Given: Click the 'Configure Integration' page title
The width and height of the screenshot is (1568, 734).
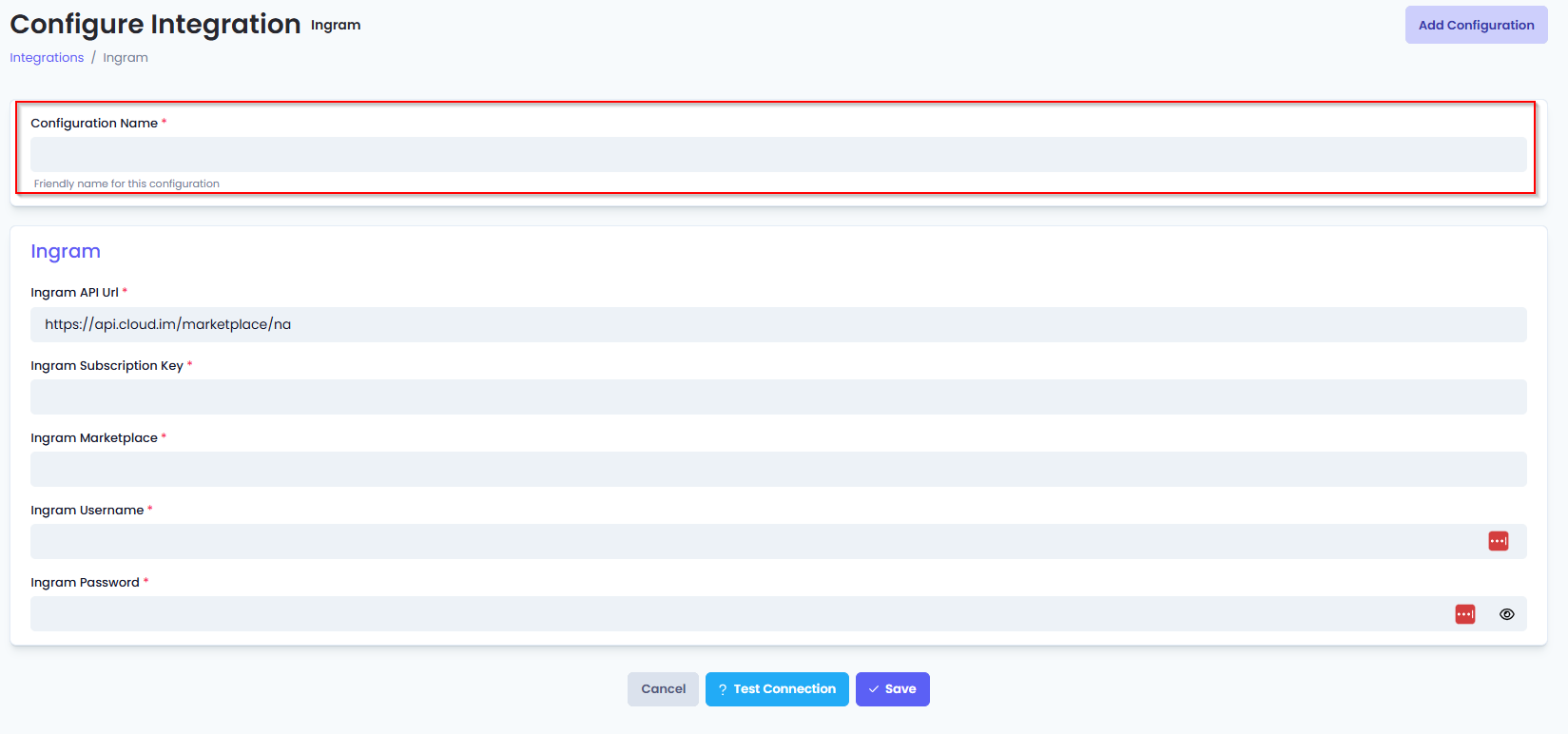Looking at the screenshot, I should [x=155, y=24].
